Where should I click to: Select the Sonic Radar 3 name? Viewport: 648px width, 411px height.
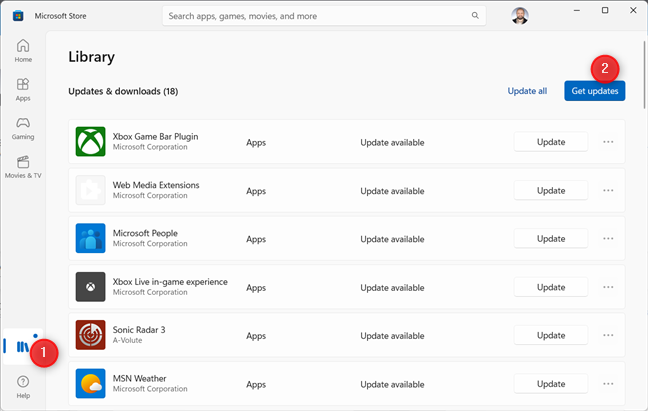point(139,330)
